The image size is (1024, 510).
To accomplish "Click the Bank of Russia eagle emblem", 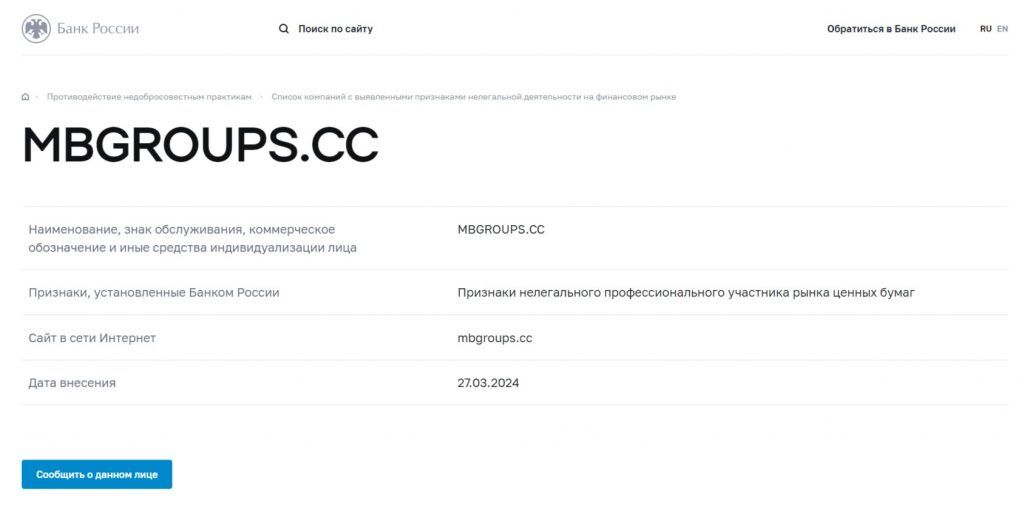I will [x=36, y=29].
